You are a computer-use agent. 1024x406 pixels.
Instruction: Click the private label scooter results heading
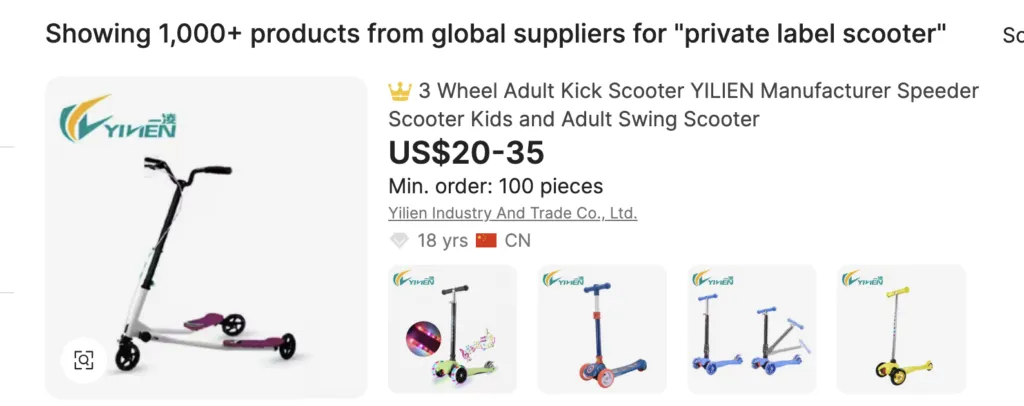click(x=496, y=35)
